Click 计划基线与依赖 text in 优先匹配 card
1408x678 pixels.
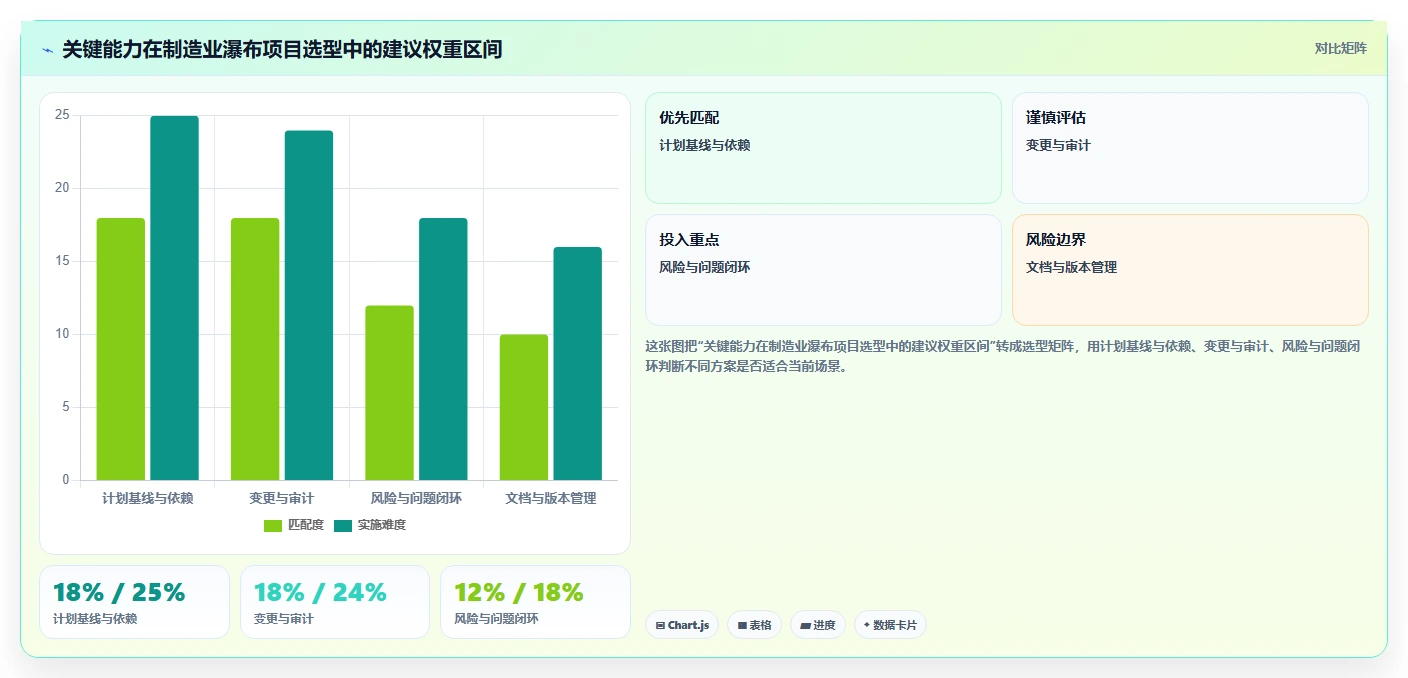point(704,145)
